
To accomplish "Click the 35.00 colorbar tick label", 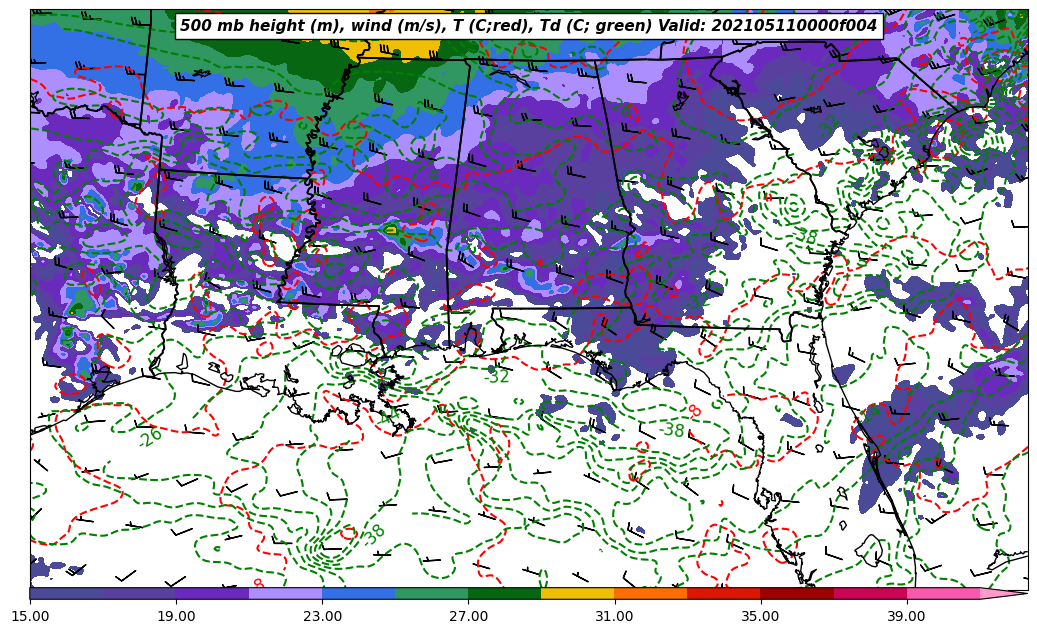I will pyautogui.click(x=760, y=616).
